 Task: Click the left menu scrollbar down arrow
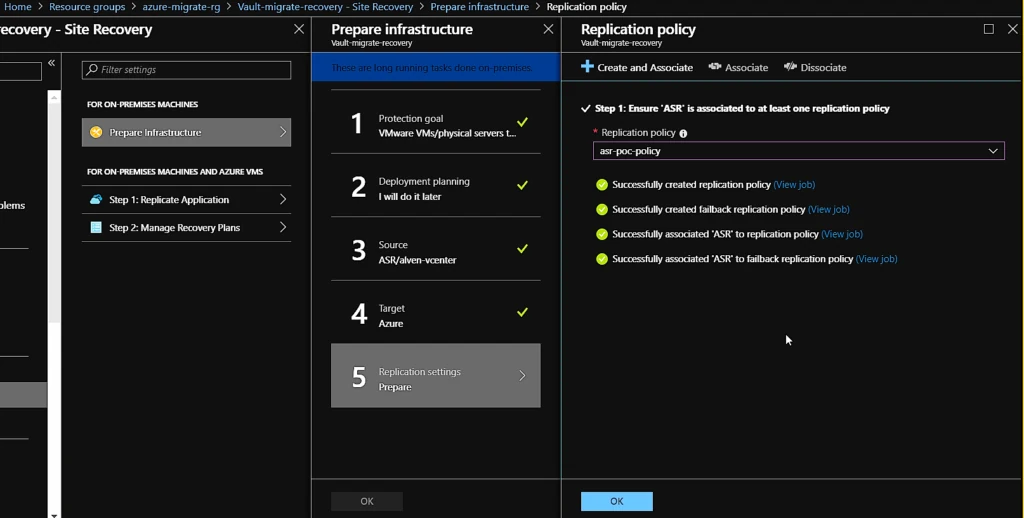[x=54, y=515]
